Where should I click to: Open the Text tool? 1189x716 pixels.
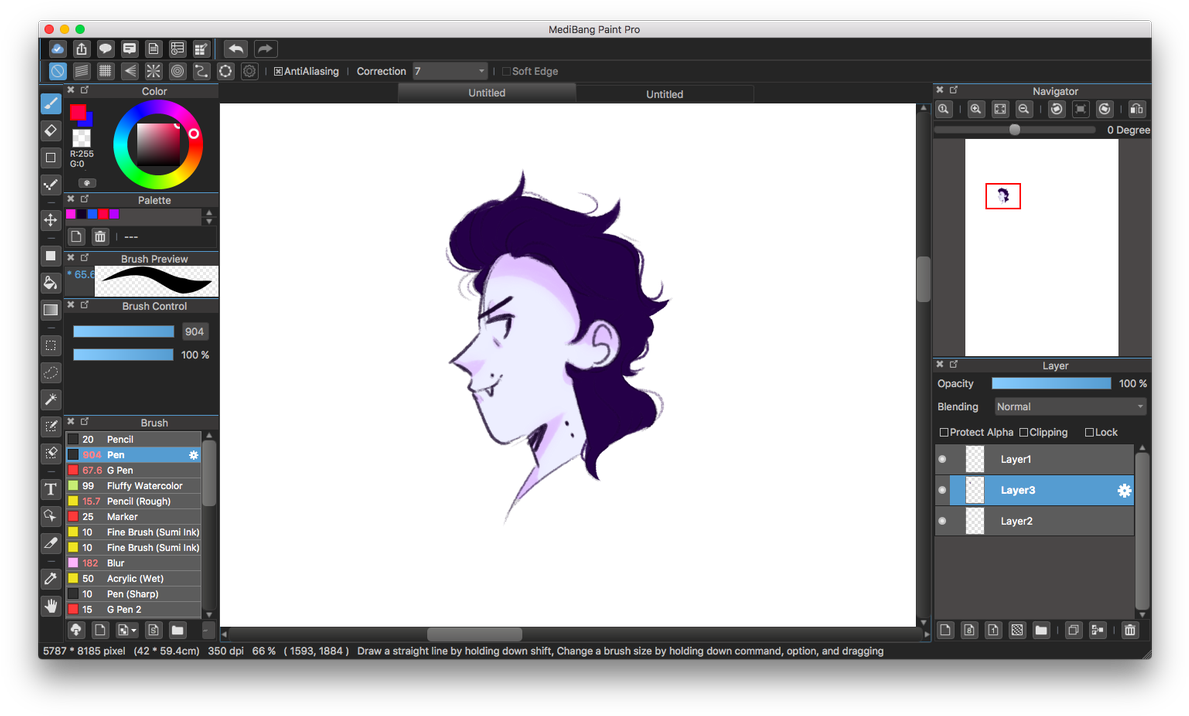click(51, 489)
